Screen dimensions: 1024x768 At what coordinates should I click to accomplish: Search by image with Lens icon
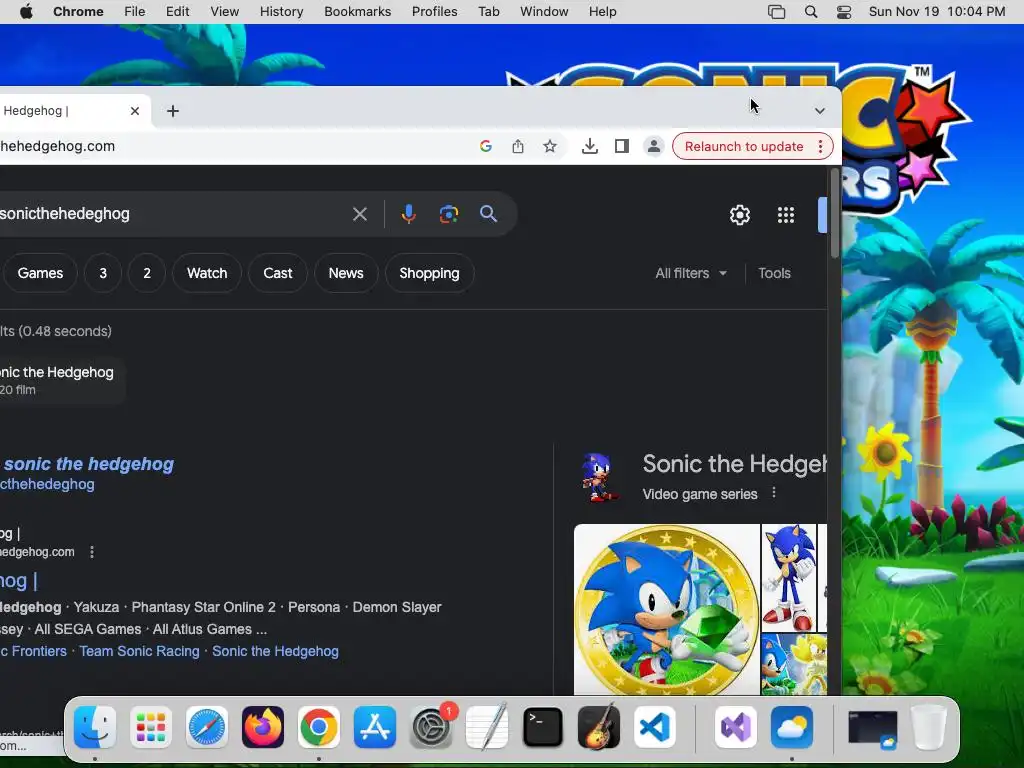[x=449, y=214]
